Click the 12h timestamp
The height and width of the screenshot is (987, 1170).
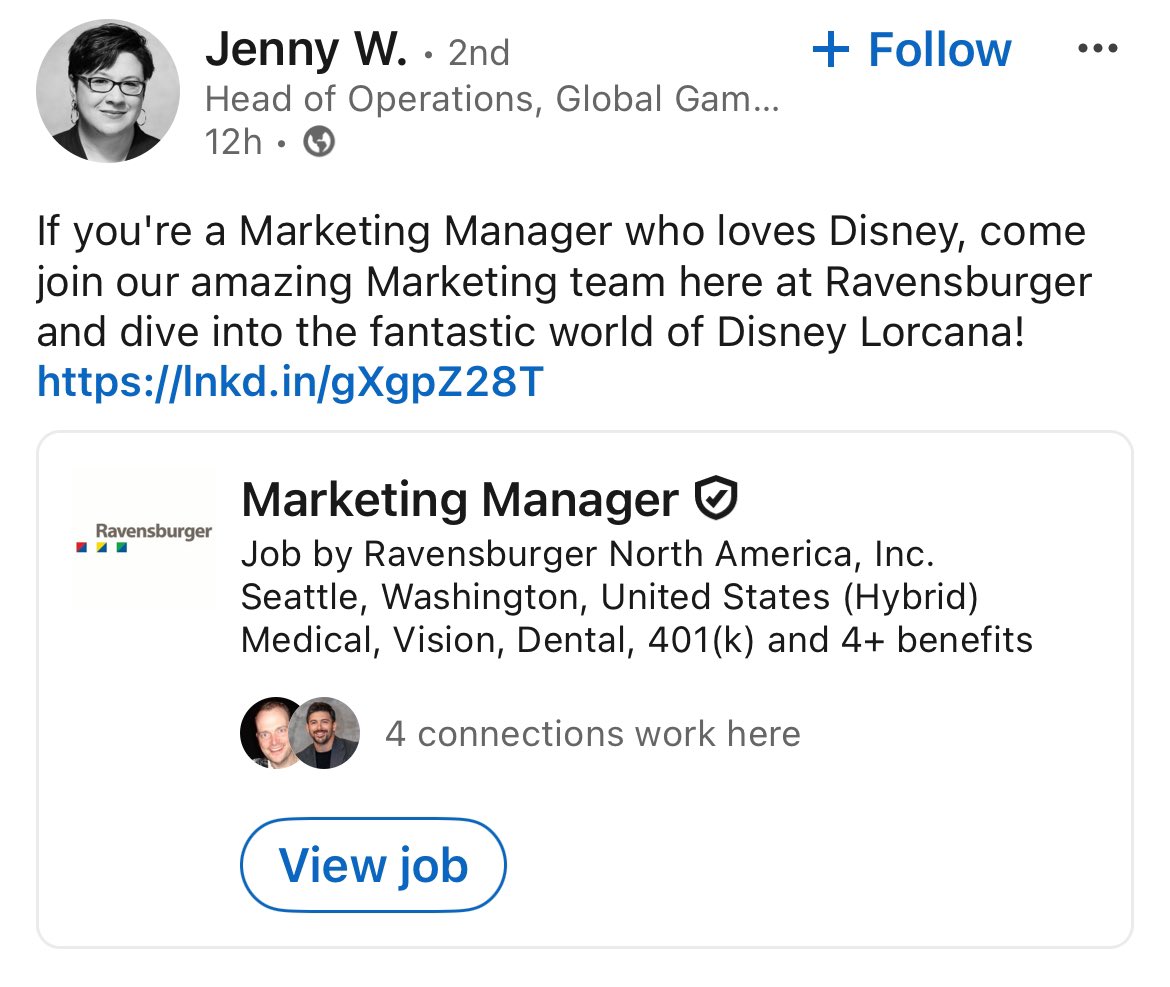234,142
